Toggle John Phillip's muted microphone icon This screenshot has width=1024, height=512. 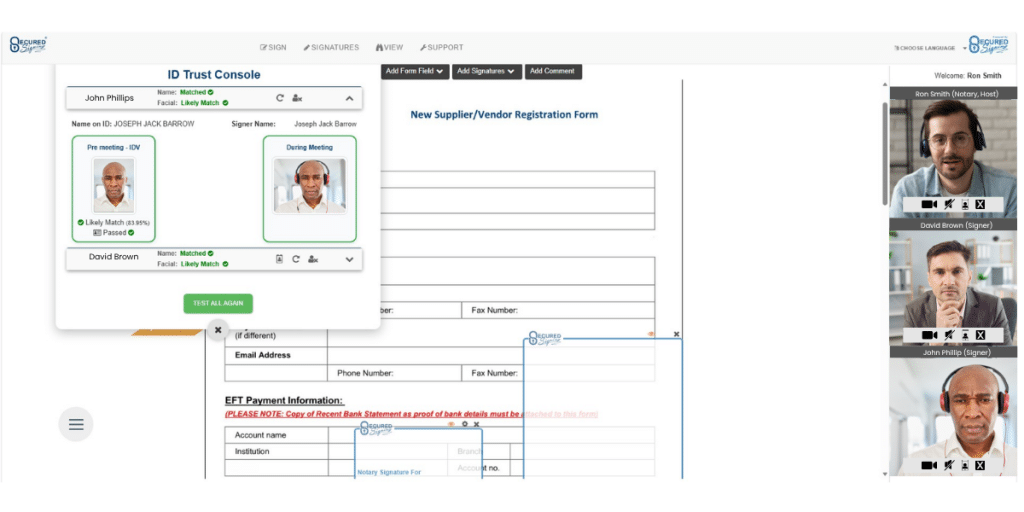[949, 466]
